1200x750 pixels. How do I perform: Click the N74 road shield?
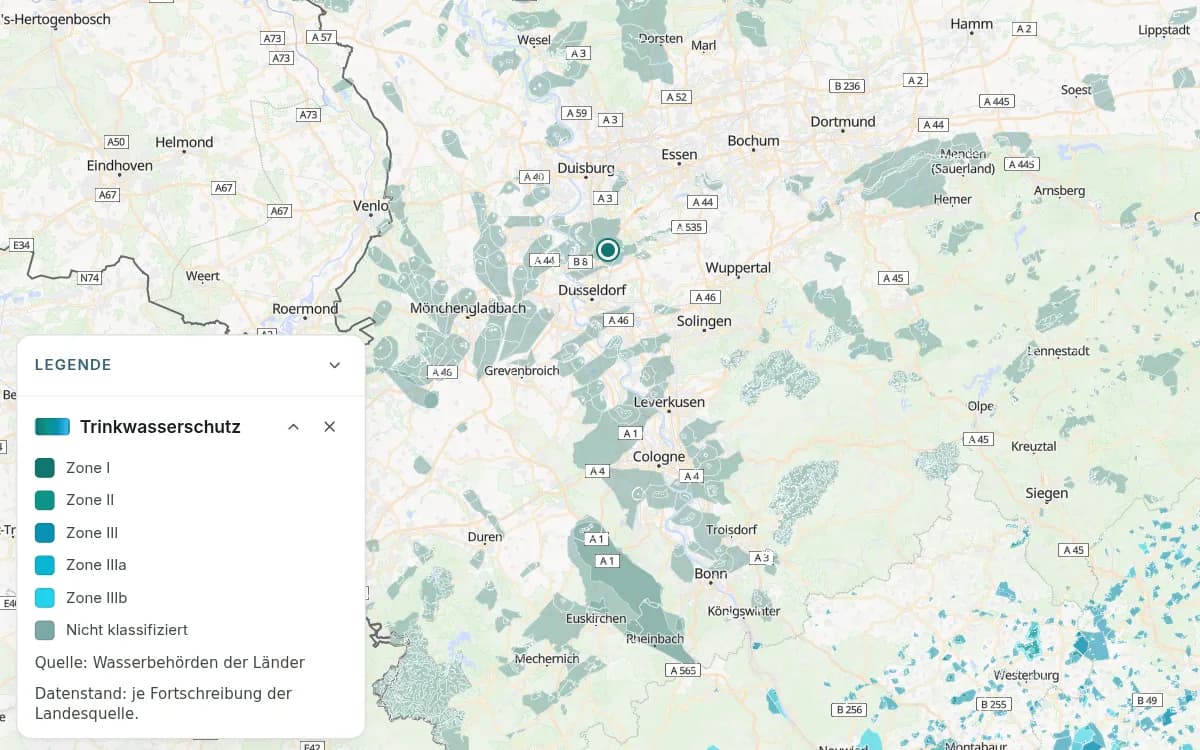pos(89,278)
